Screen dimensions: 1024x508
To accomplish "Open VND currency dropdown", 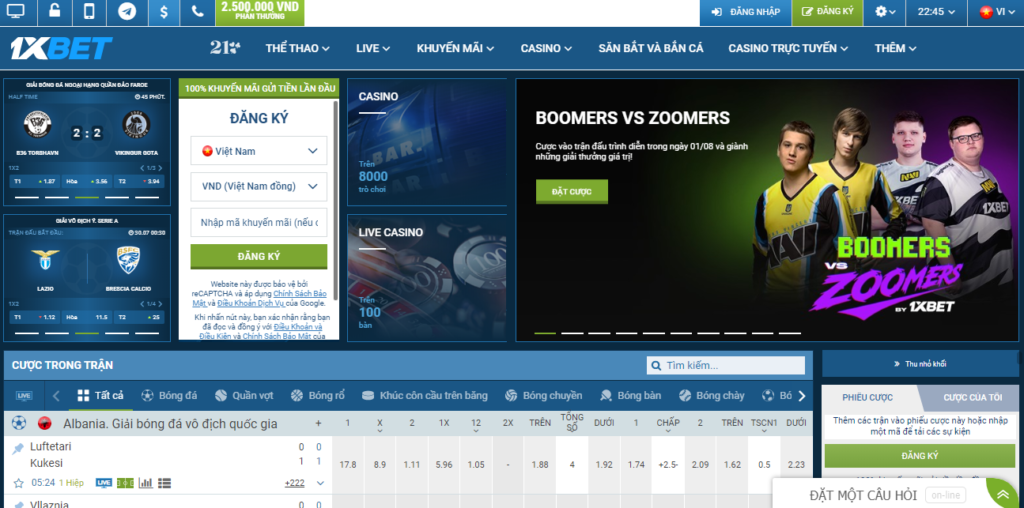I will tap(259, 187).
